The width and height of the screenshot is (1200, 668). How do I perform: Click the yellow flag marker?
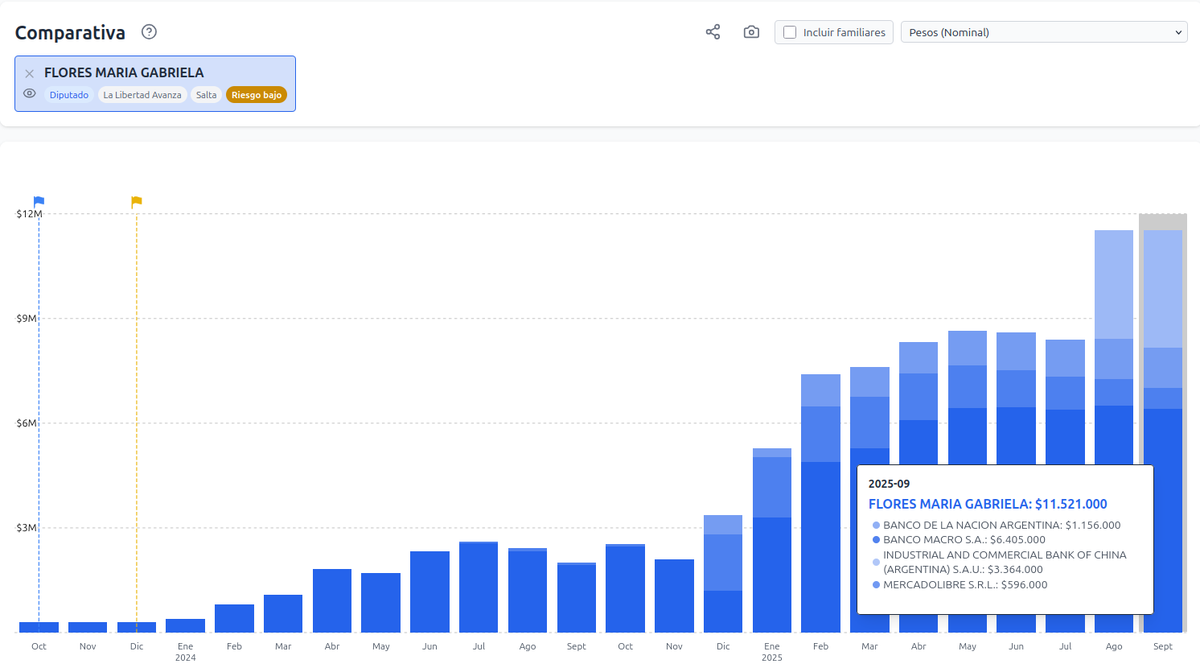click(137, 201)
